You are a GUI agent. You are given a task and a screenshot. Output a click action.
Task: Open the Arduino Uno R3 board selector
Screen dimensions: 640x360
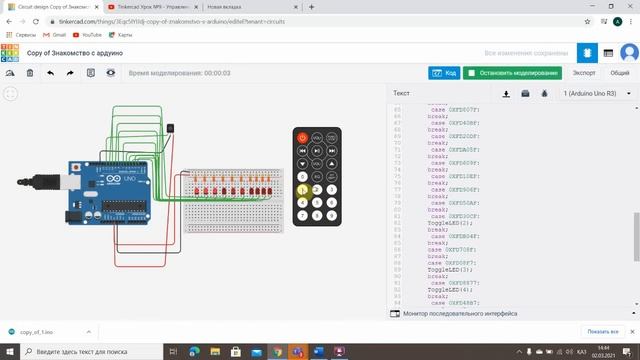(597, 93)
